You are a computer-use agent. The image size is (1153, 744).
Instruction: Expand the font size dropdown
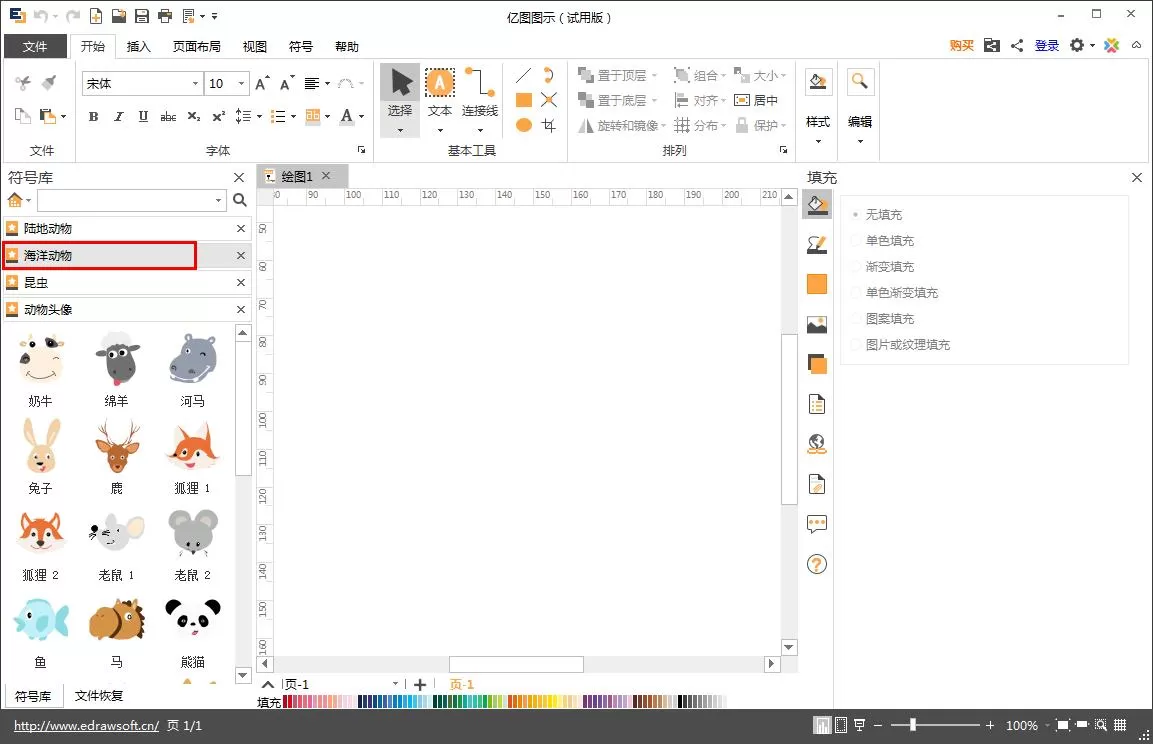click(x=241, y=84)
